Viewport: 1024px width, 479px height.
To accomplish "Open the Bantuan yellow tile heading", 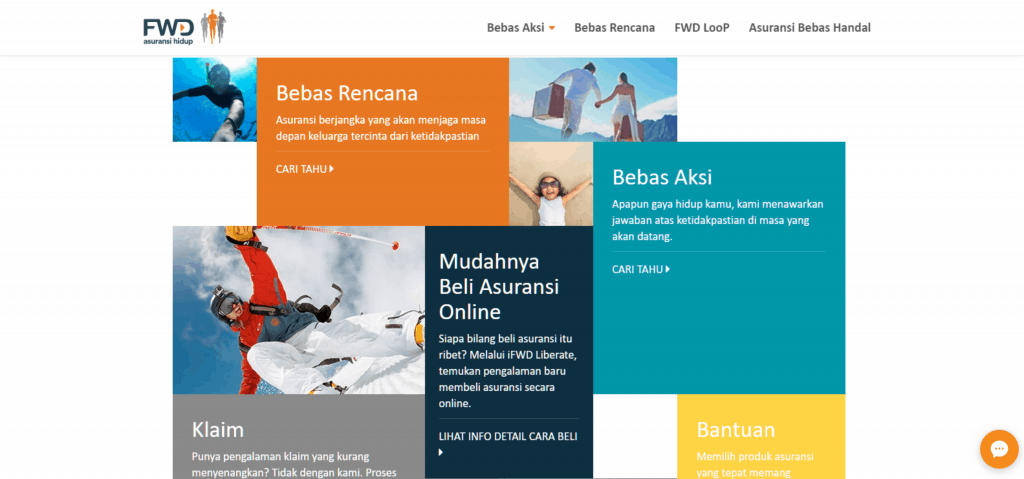I will [735, 430].
